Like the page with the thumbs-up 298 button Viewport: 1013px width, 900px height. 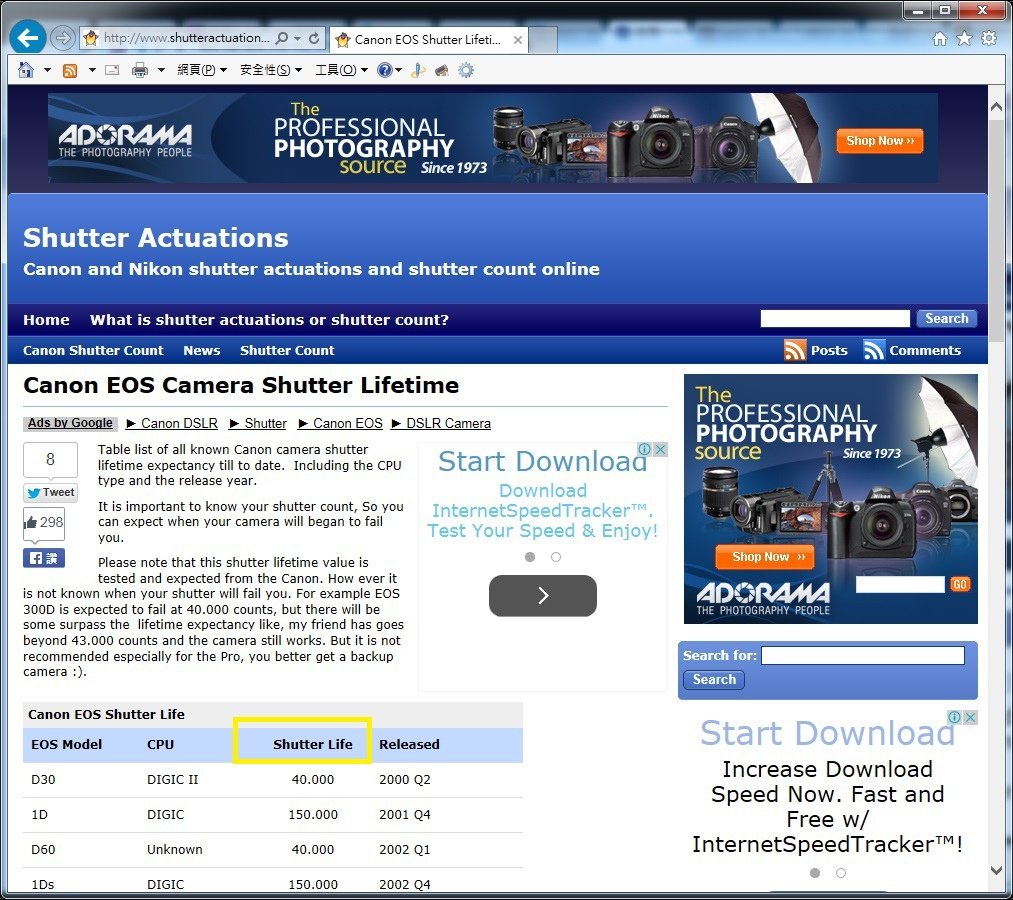(x=44, y=523)
